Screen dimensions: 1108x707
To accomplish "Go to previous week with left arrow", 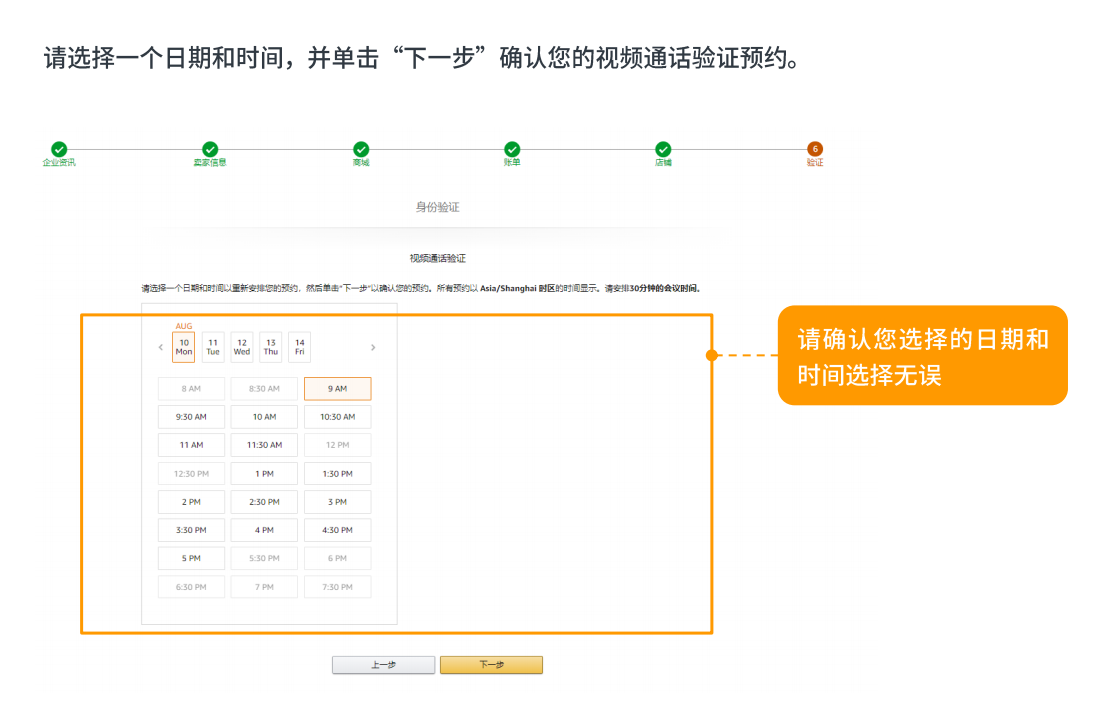I will (x=161, y=348).
